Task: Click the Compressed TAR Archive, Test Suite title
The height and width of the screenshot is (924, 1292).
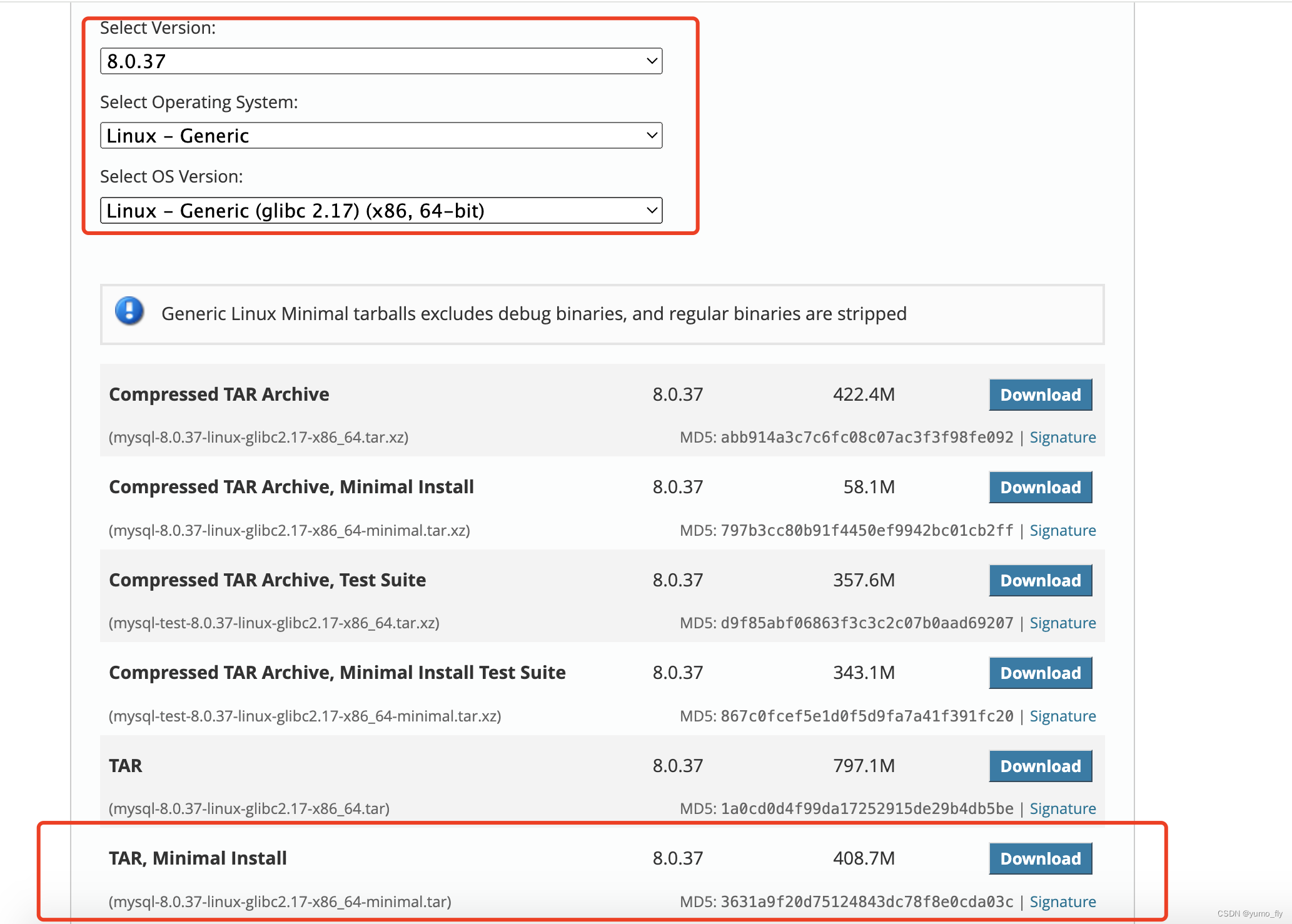Action: pos(267,580)
